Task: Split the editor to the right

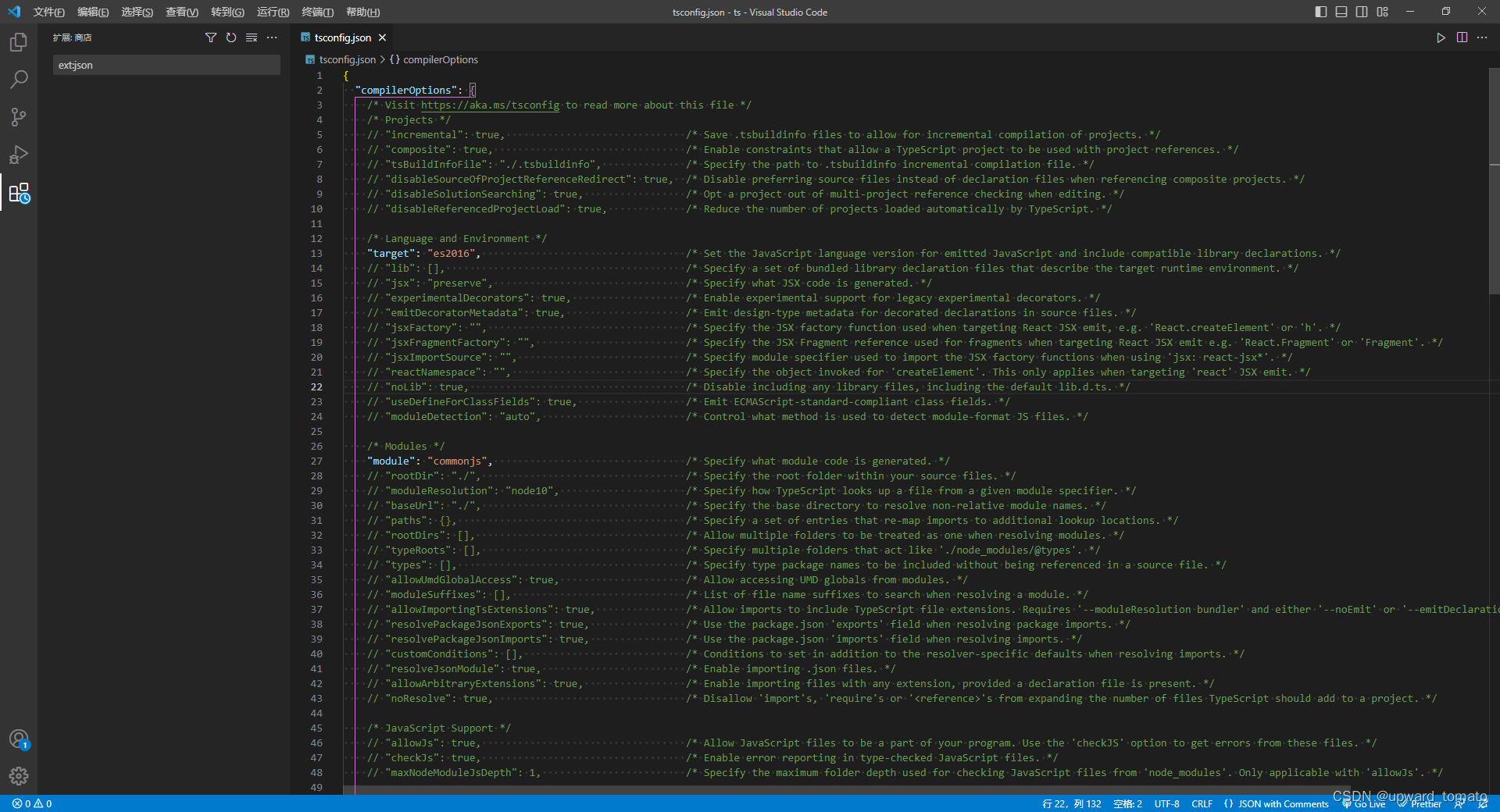Action: click(x=1462, y=37)
